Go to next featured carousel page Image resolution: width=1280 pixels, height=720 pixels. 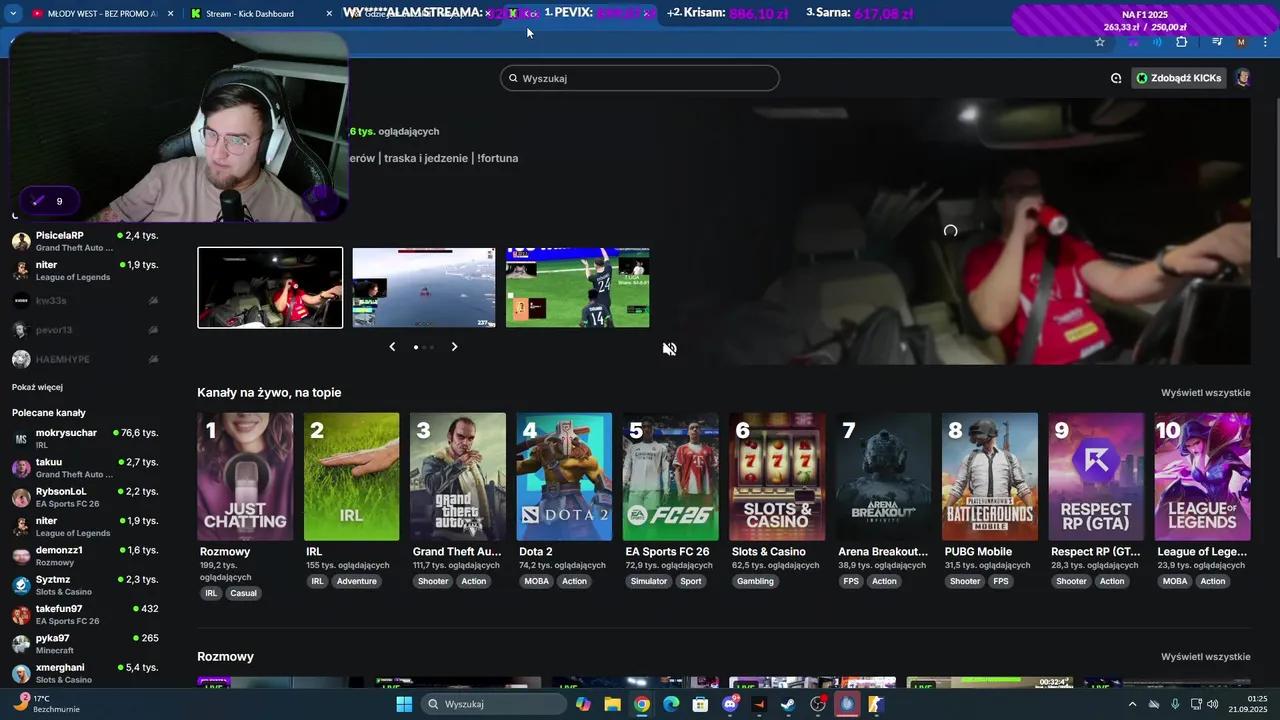tap(454, 347)
